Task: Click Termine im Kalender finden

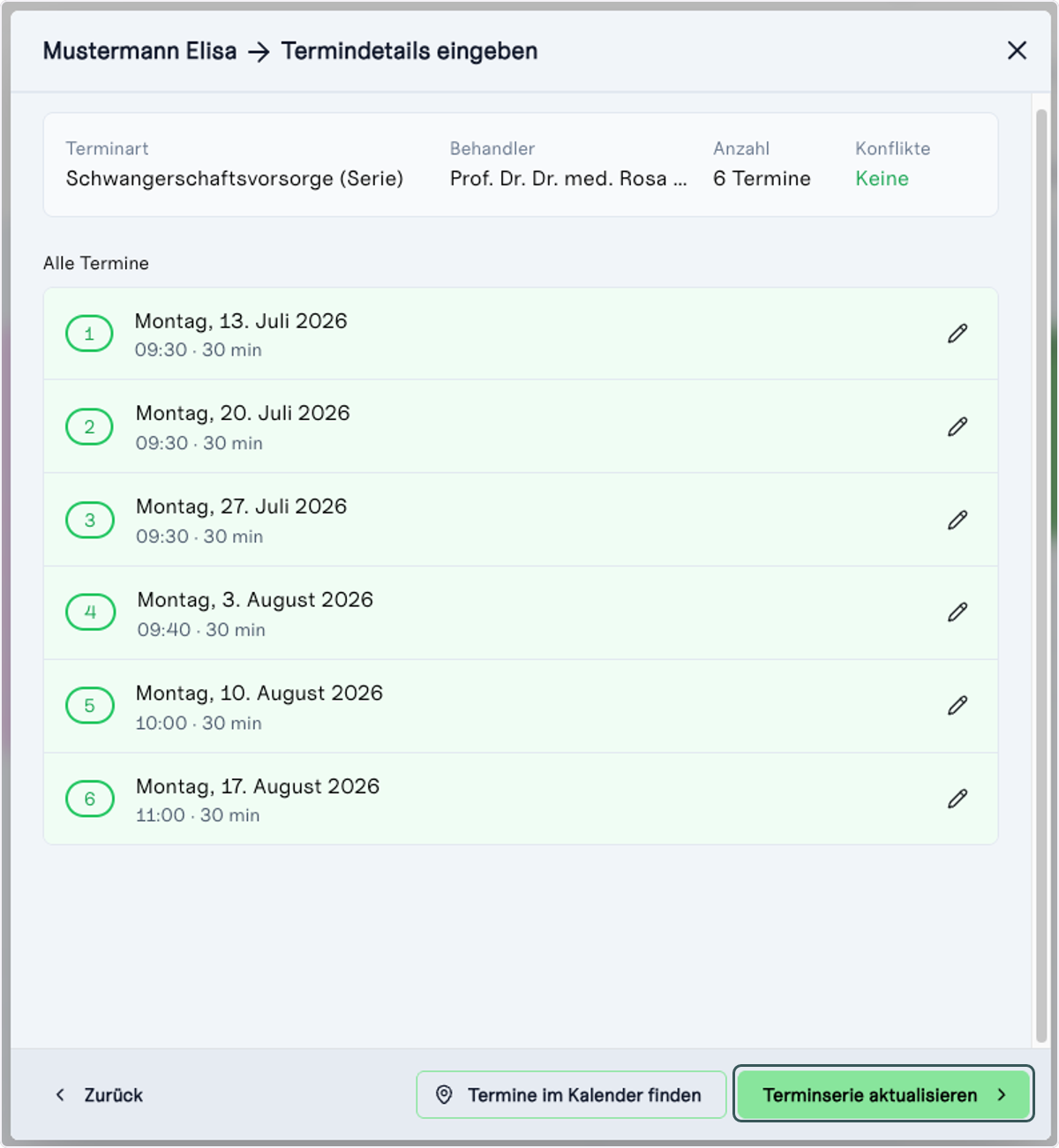Action: coord(571,1095)
